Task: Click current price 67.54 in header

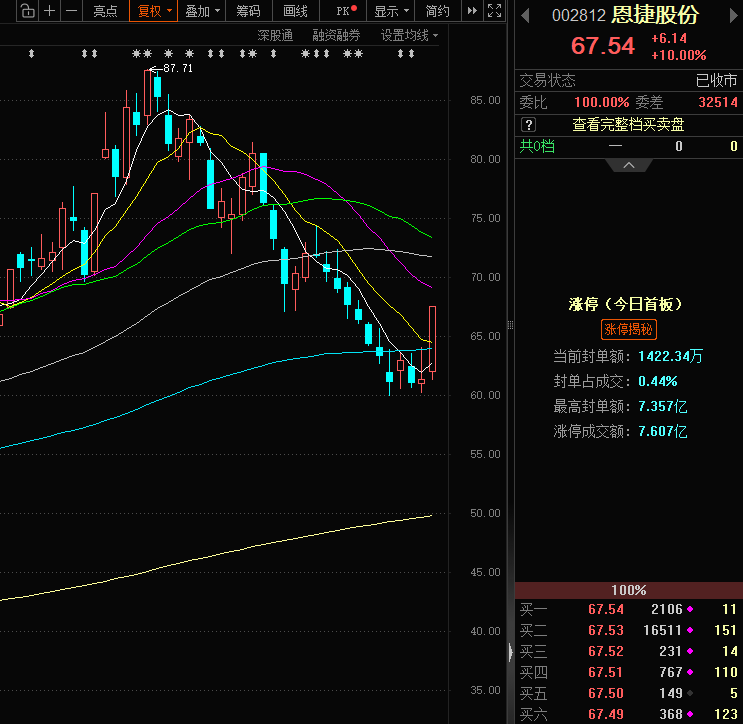Action: (603, 46)
